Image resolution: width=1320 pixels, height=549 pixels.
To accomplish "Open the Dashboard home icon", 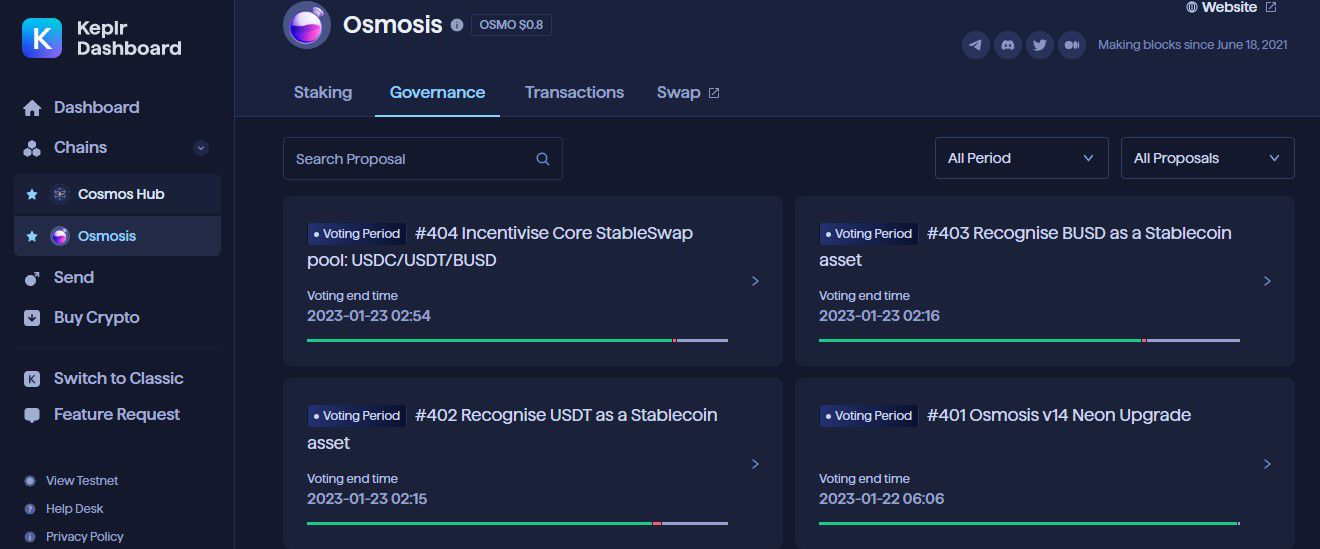I will pyautogui.click(x=32, y=108).
